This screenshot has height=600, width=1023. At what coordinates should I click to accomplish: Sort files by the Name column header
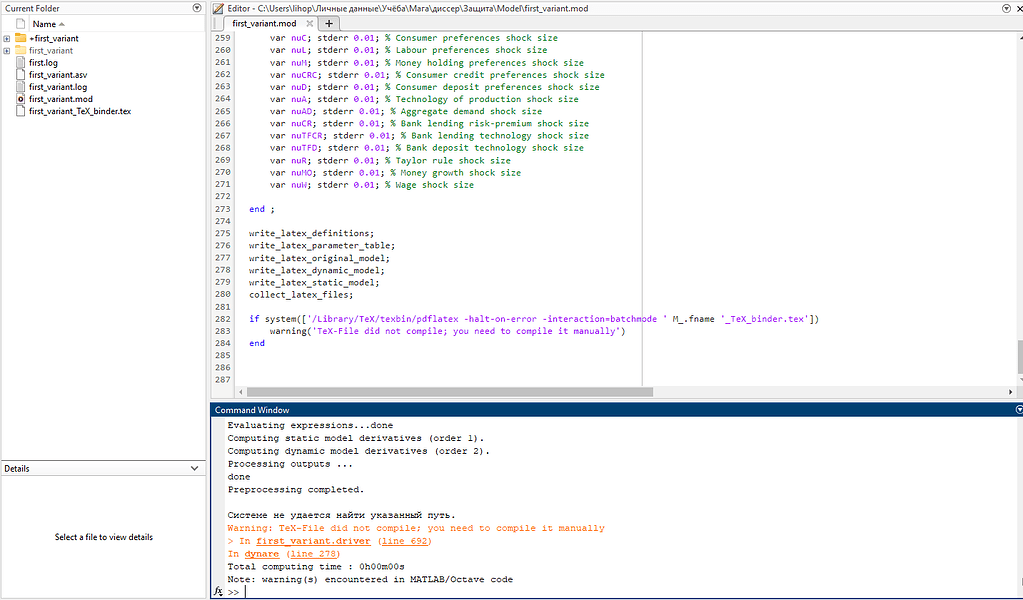click(45, 23)
